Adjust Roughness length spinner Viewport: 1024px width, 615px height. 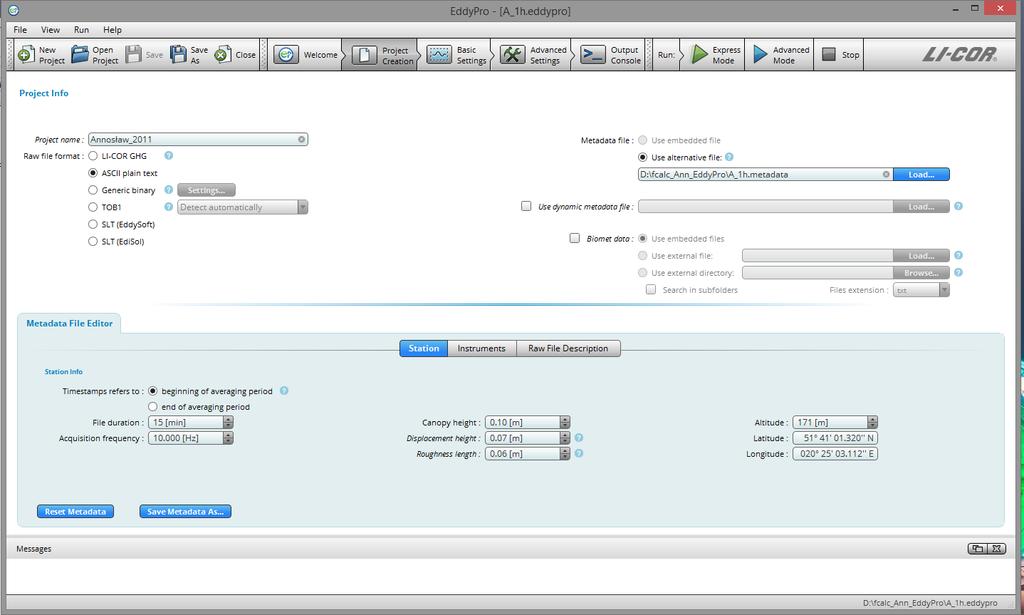tap(565, 453)
